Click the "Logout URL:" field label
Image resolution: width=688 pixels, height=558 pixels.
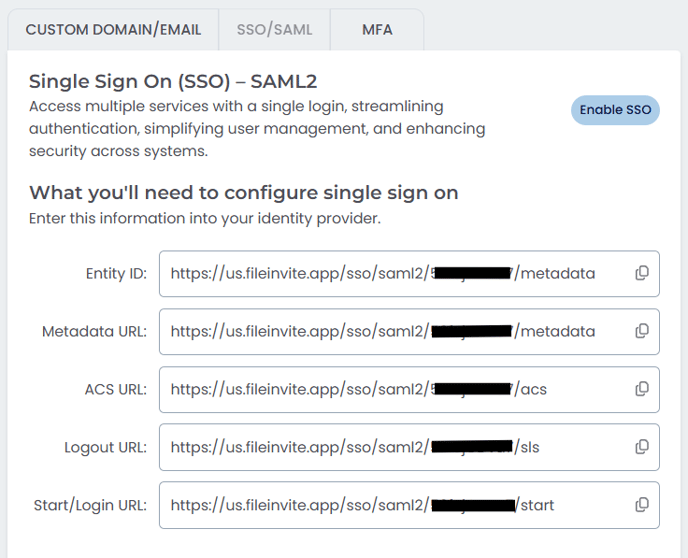pos(102,448)
